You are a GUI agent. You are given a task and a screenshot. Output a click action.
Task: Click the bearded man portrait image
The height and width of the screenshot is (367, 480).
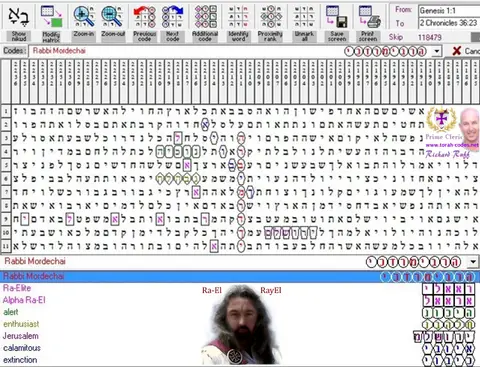pos(241,325)
